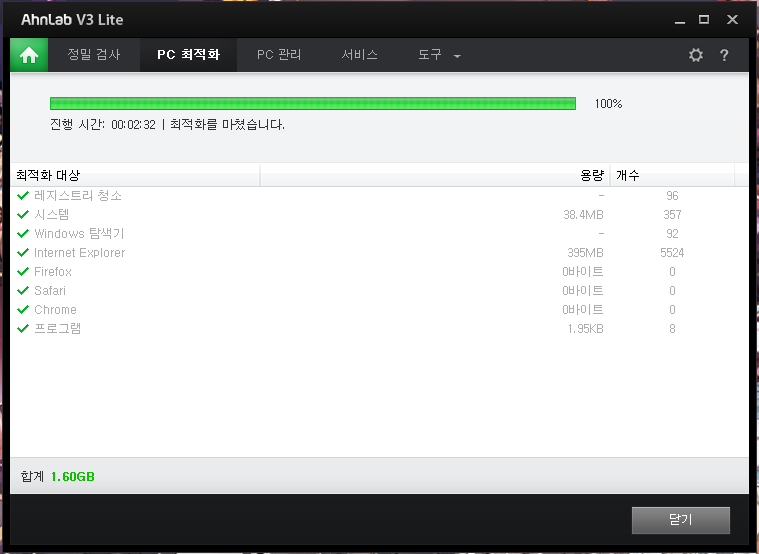Viewport: 759px width, 554px height.
Task: Click the check mark next to Windows 탐색기
Action: [23, 233]
